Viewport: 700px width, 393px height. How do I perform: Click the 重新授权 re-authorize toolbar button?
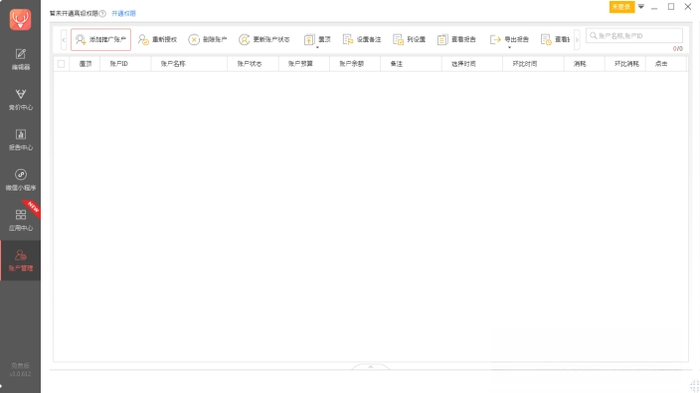pos(158,39)
